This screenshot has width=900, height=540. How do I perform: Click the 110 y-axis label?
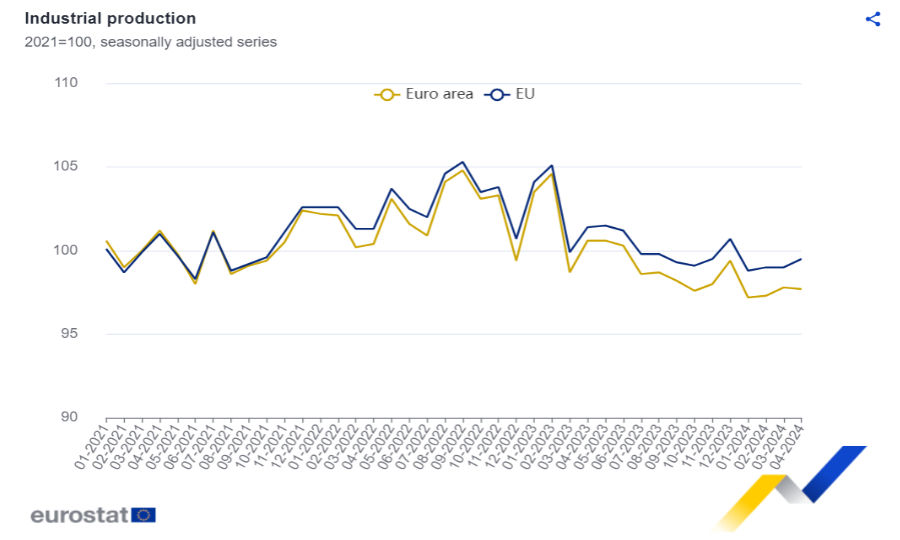pos(66,83)
